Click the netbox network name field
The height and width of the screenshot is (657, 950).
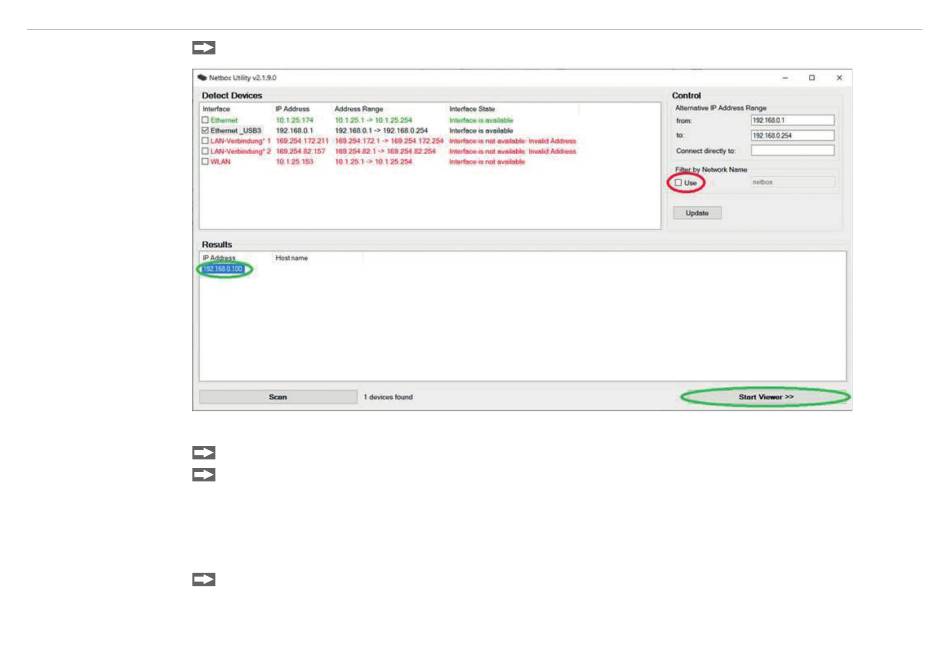point(792,182)
